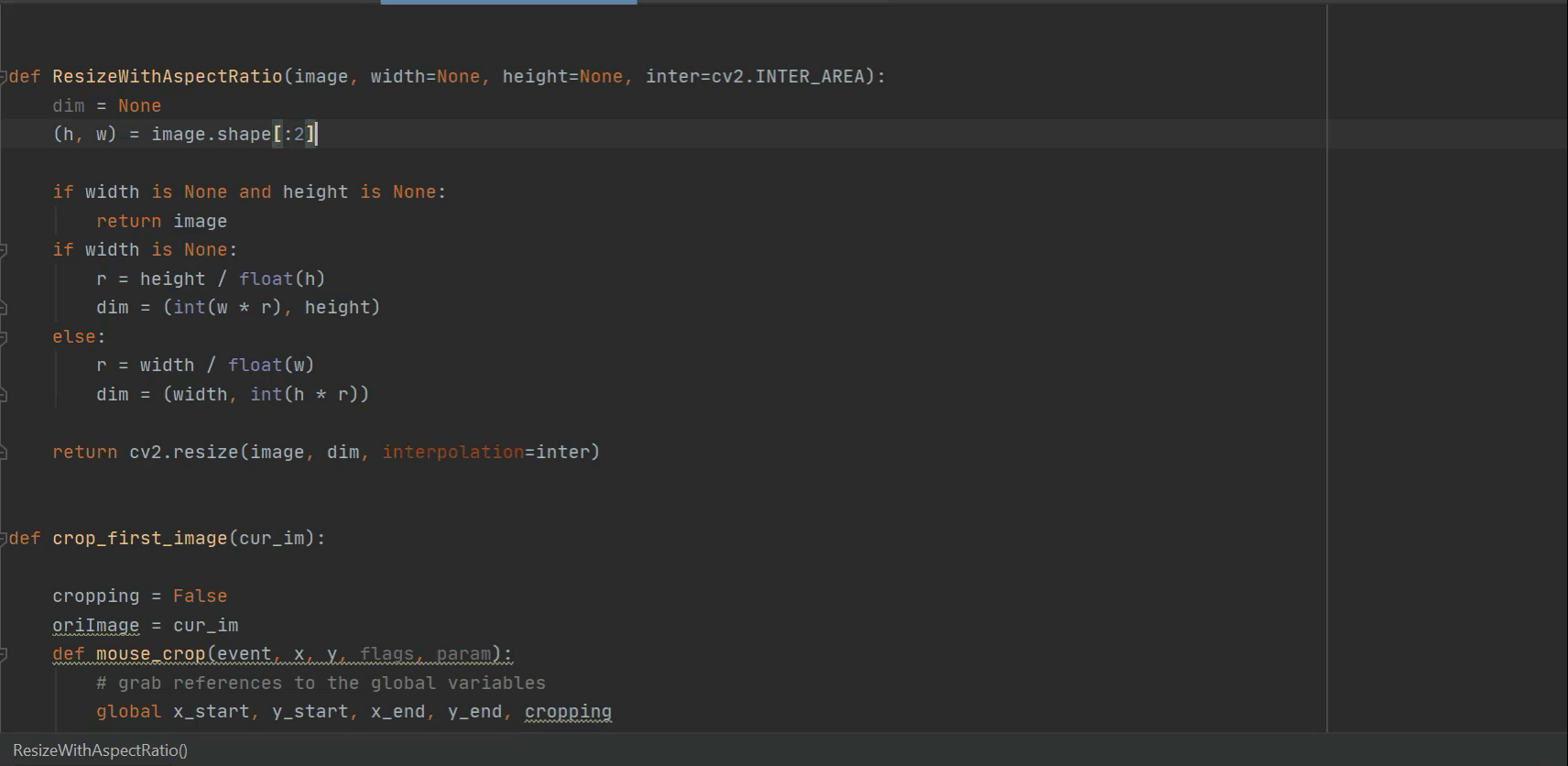
Task: Click the interpolation keyword argument
Action: pos(452,452)
